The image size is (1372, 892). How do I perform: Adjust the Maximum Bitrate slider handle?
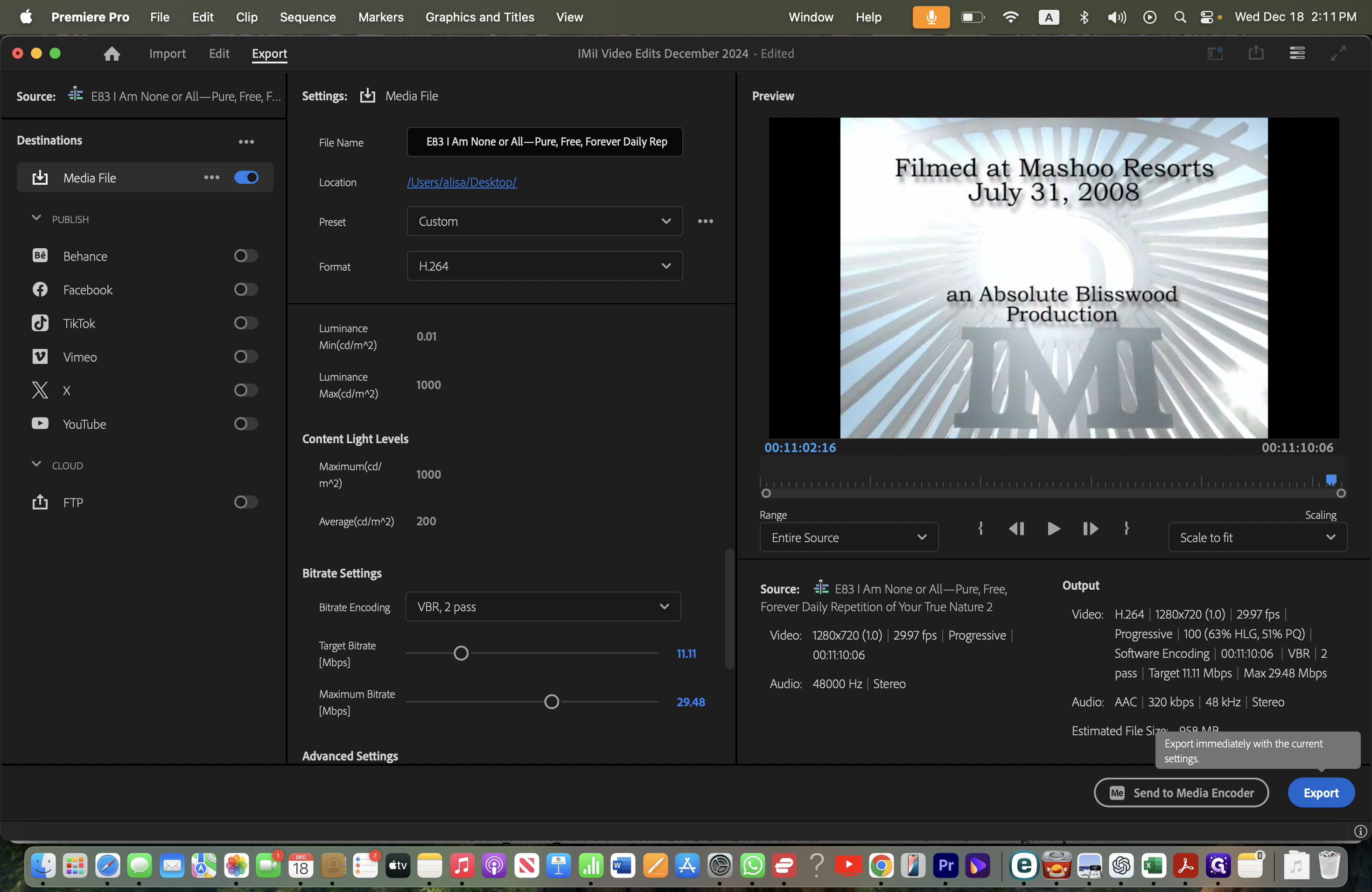click(552, 702)
